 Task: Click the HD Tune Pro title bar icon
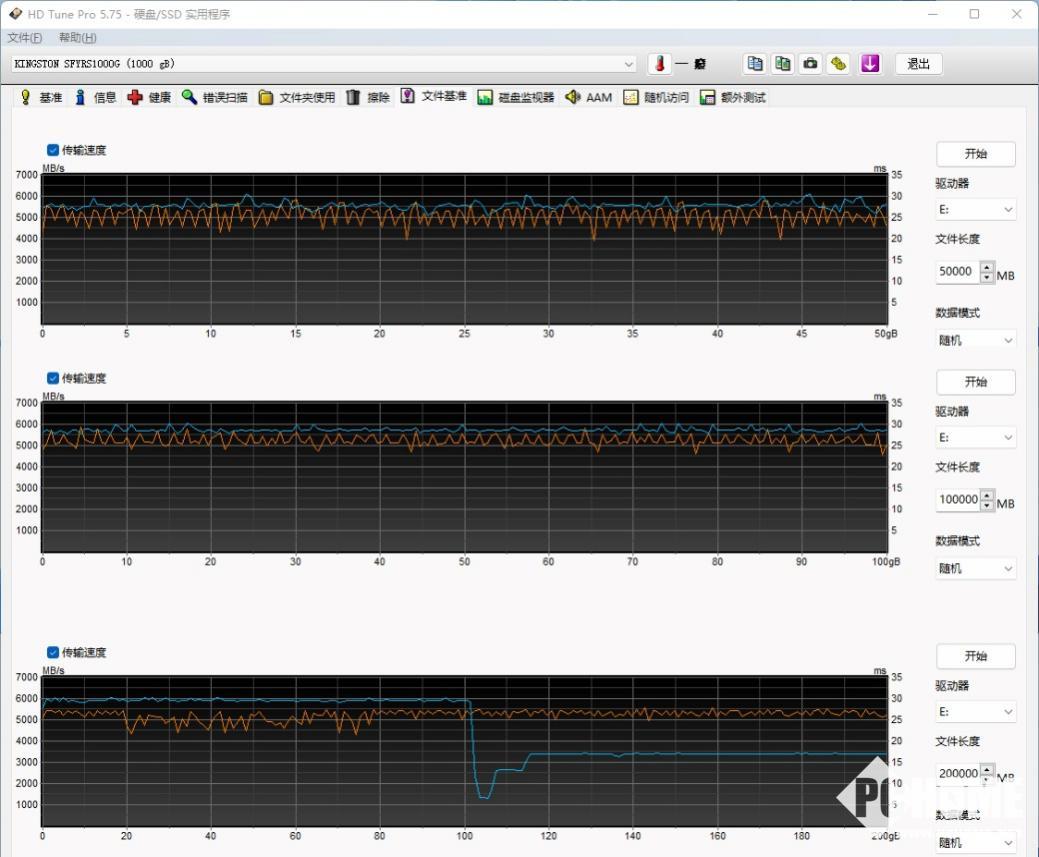(x=15, y=13)
